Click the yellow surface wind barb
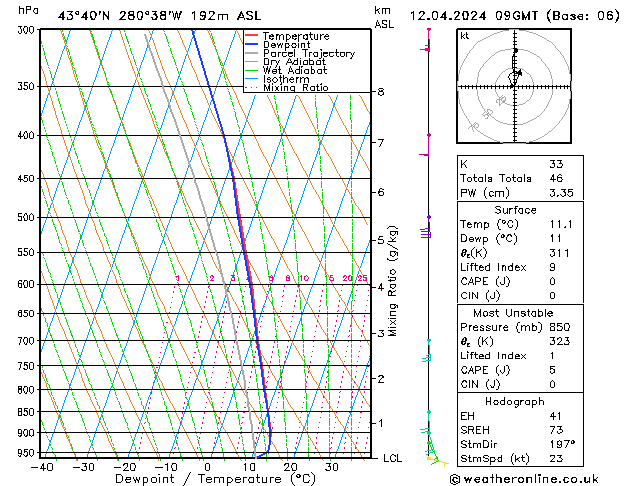Screen dimensions: 629x486 (x=437, y=461)
